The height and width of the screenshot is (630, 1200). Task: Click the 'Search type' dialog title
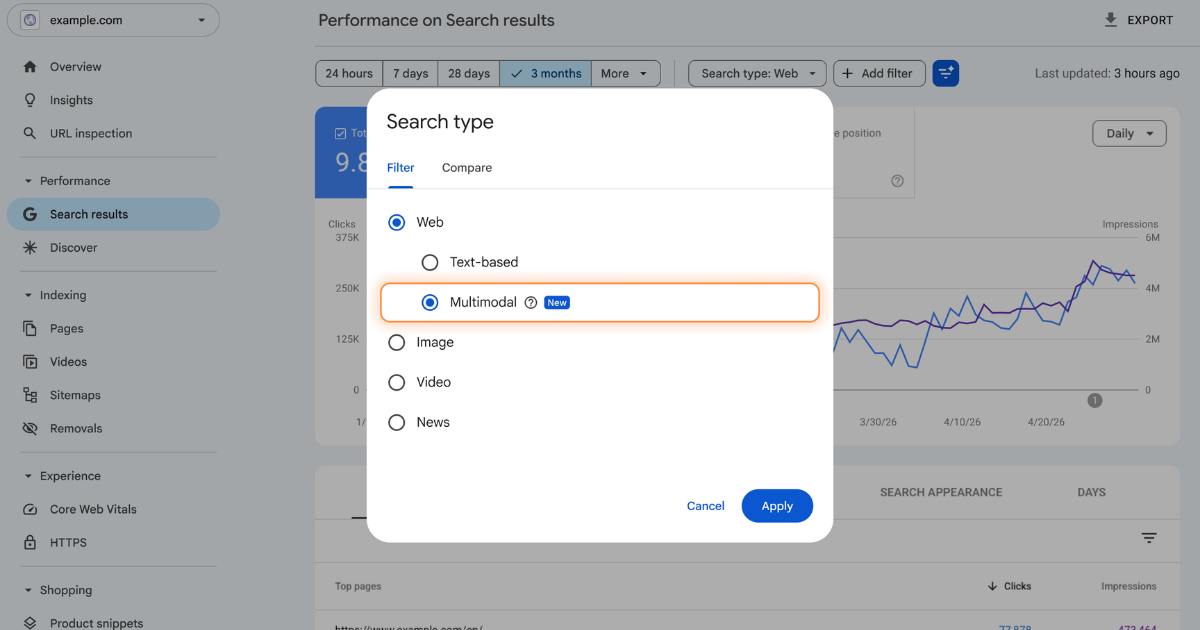440,122
